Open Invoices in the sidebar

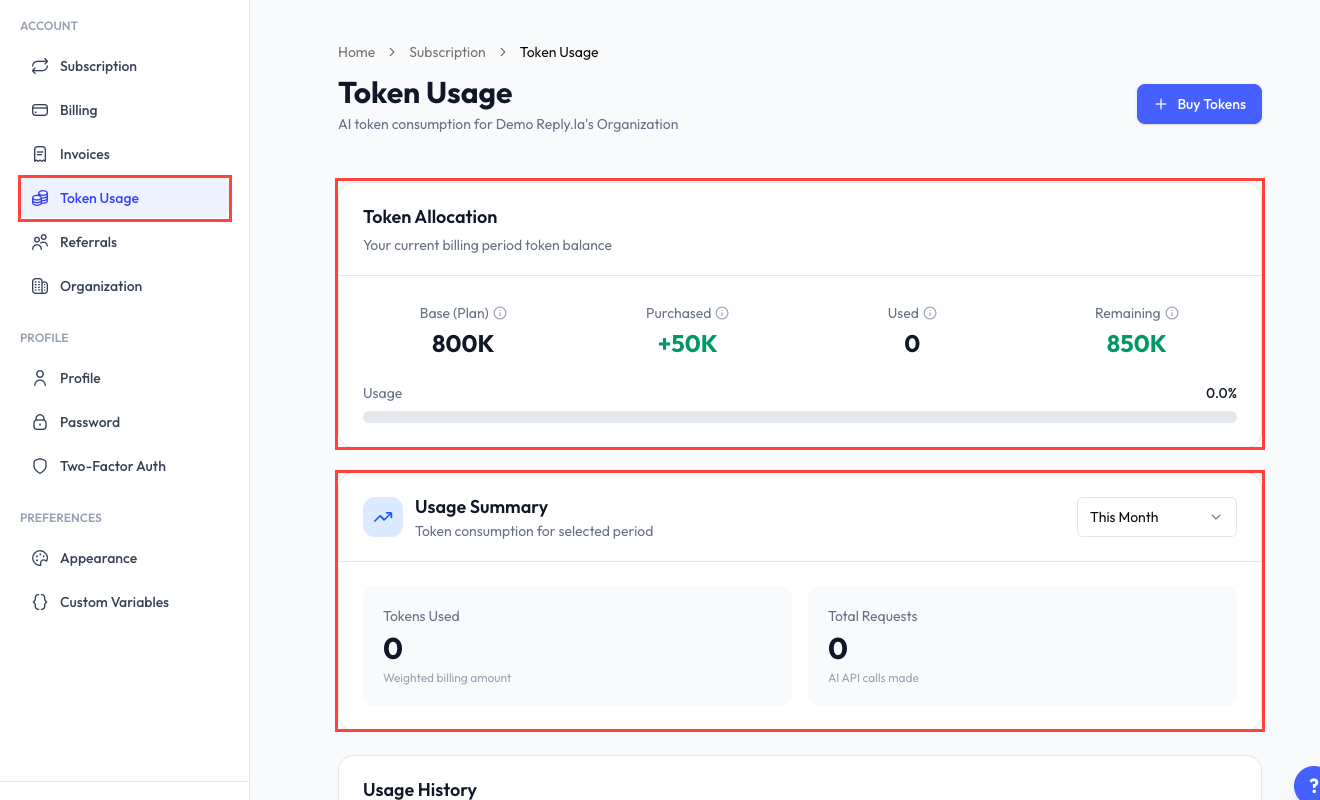[125, 154]
